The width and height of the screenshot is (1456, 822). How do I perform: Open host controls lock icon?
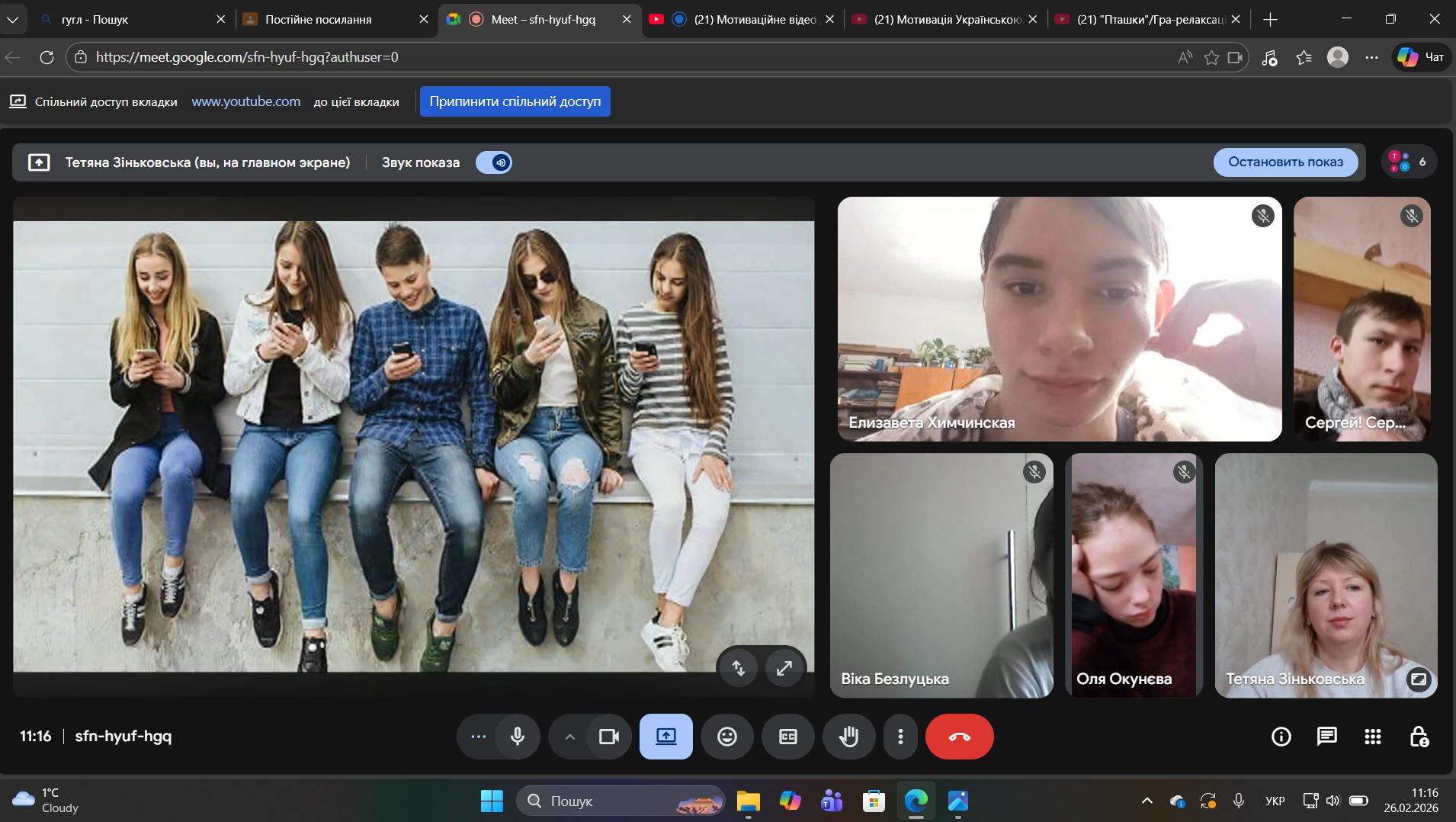(1418, 737)
